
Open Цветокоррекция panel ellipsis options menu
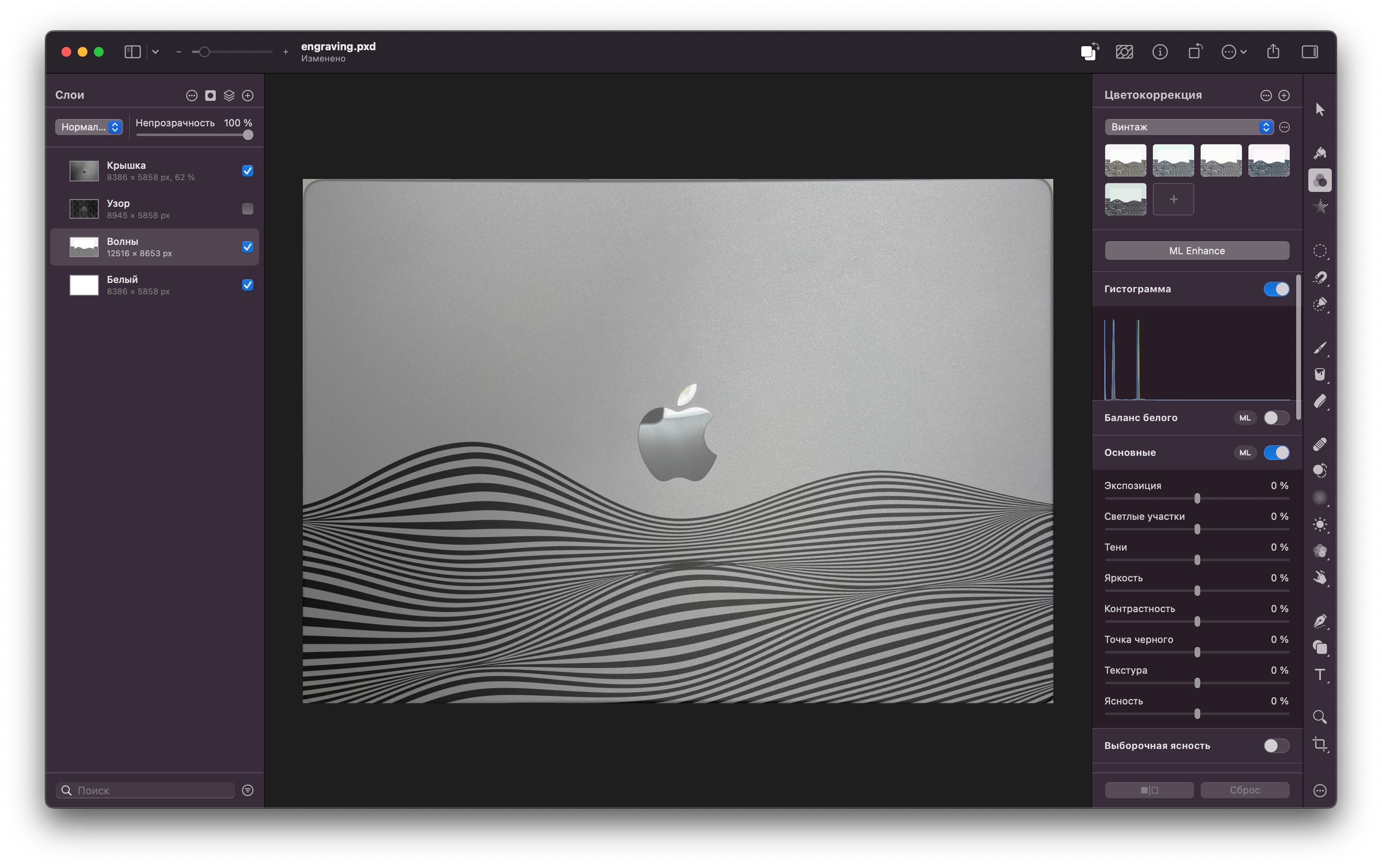click(x=1266, y=95)
